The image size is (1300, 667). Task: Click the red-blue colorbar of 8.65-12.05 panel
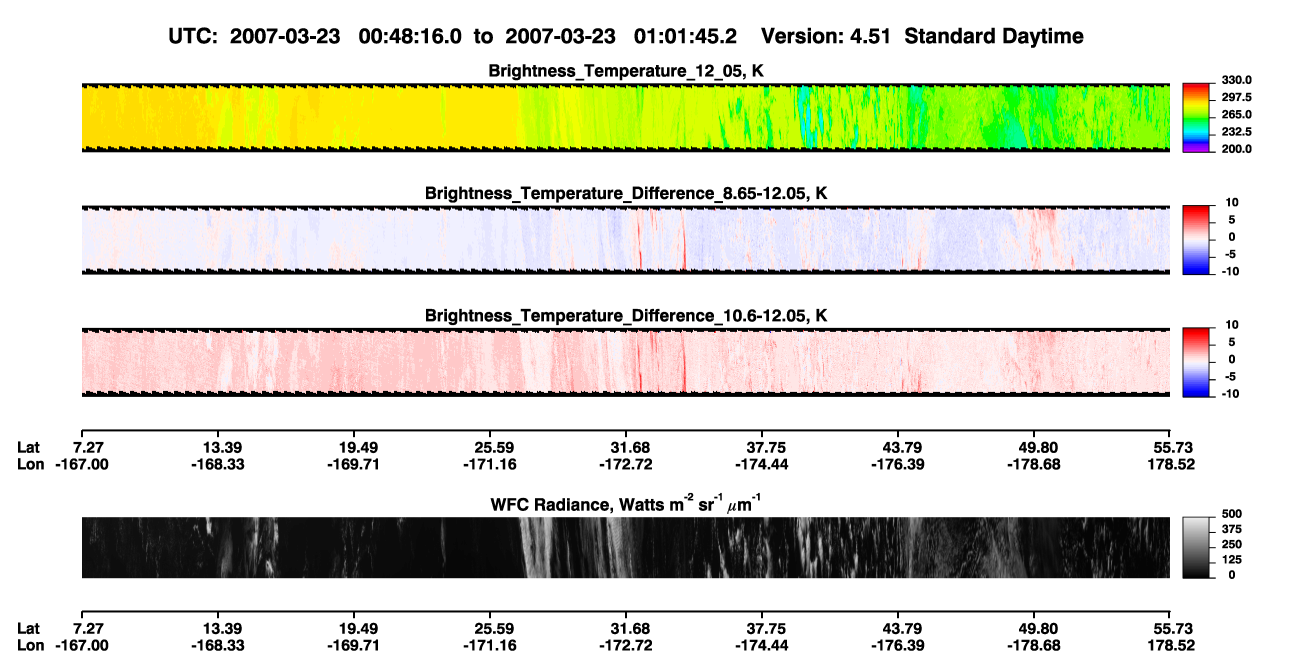[1196, 240]
